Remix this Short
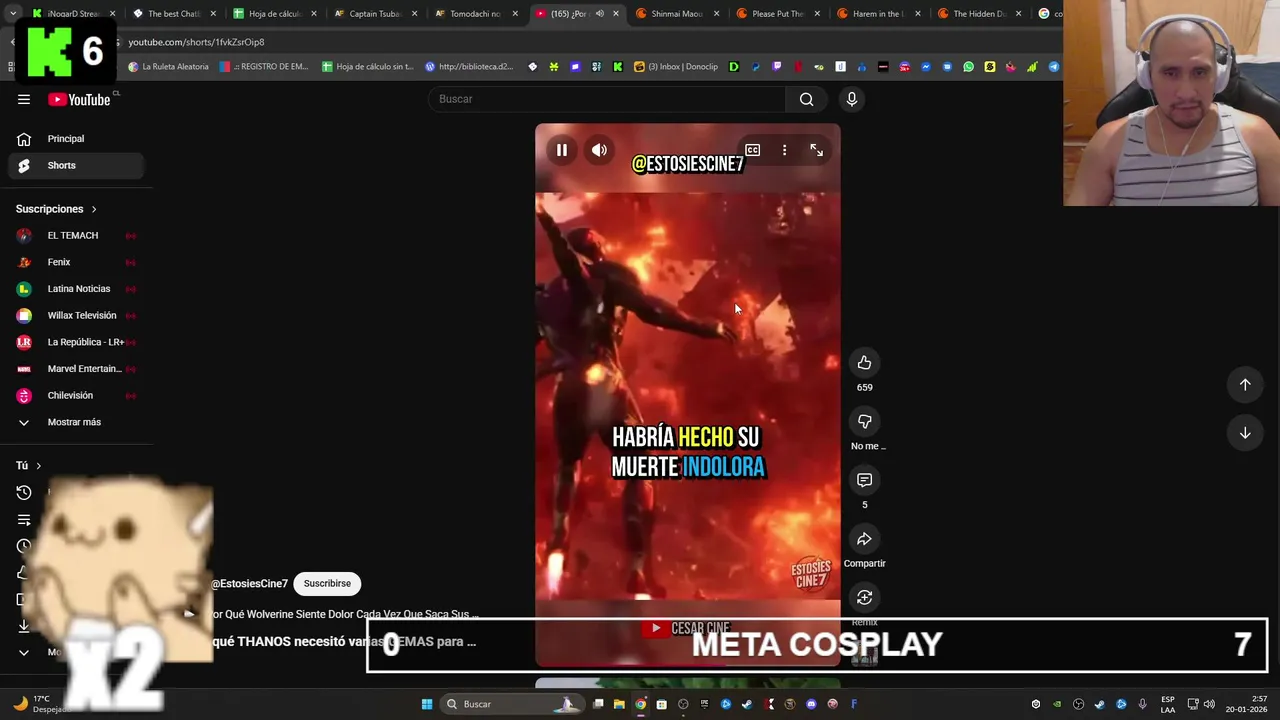 coord(864,598)
